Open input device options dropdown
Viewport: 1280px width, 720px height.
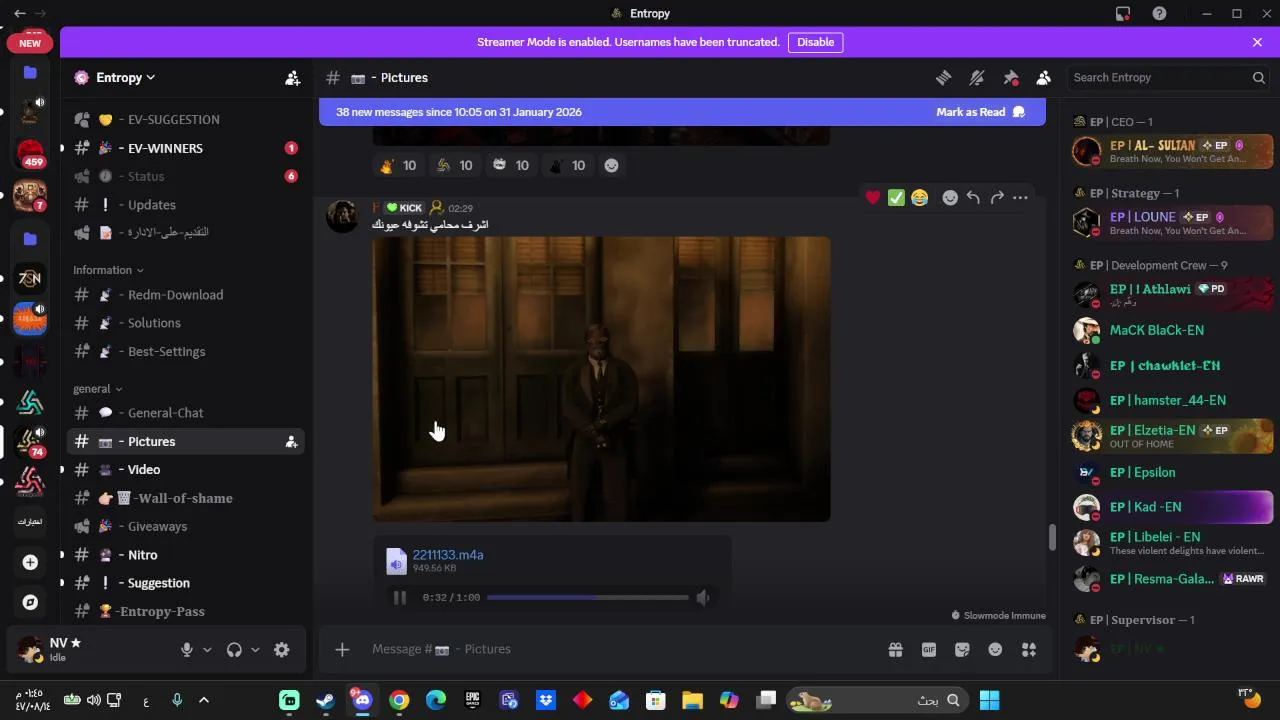pyautogui.click(x=207, y=650)
